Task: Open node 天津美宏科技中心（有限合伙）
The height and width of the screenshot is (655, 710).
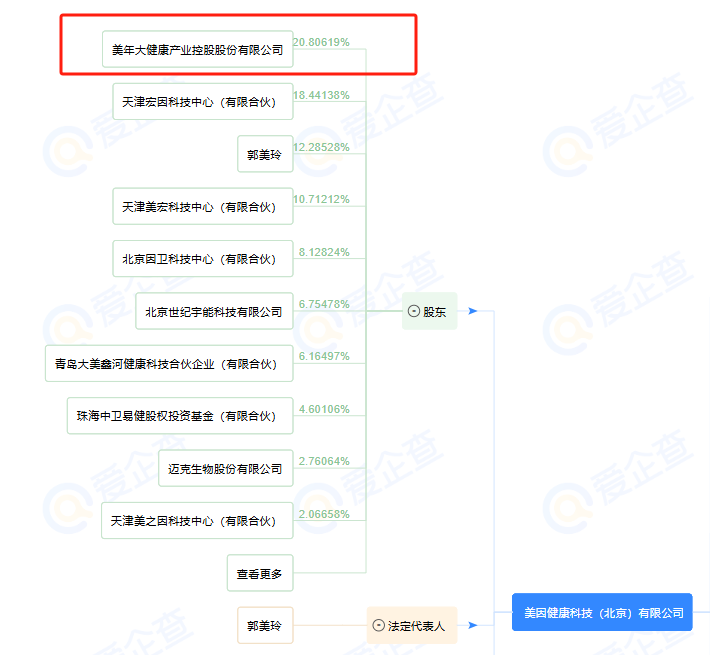Action: (x=203, y=206)
